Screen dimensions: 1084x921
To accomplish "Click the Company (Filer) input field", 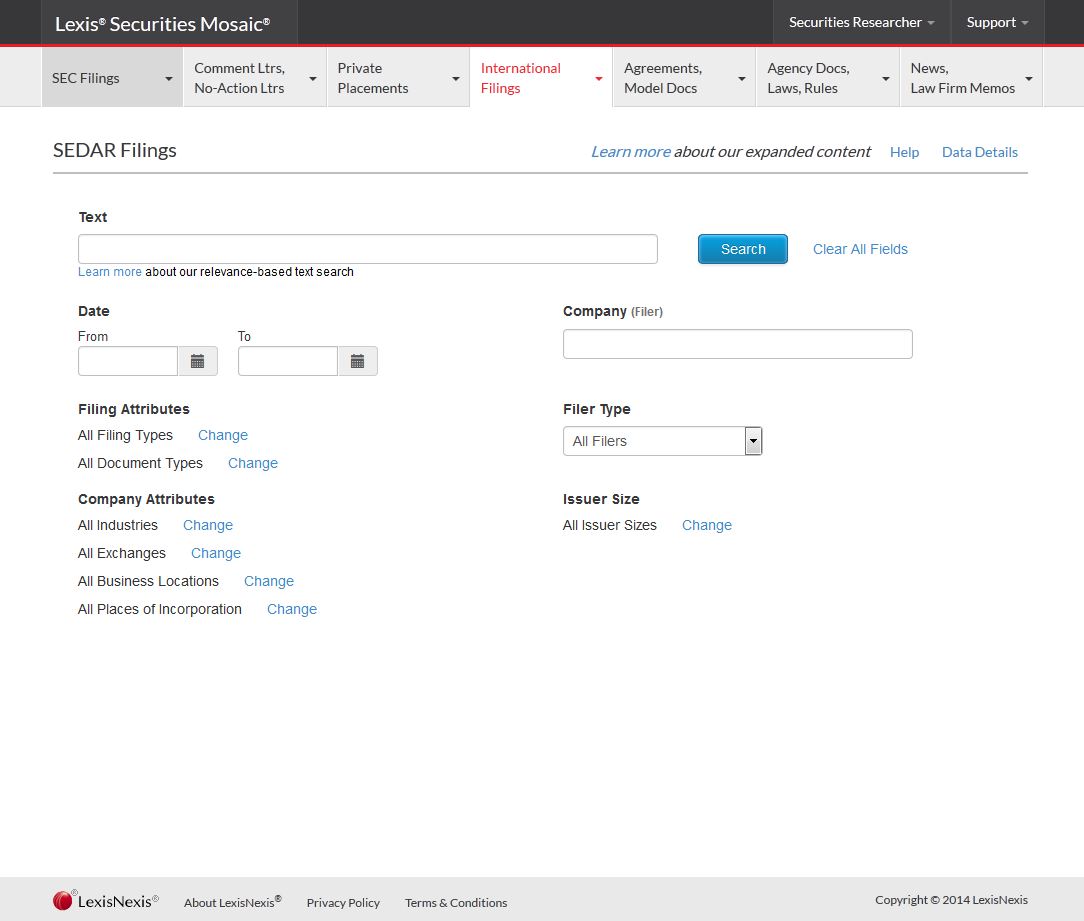I will click(x=738, y=344).
